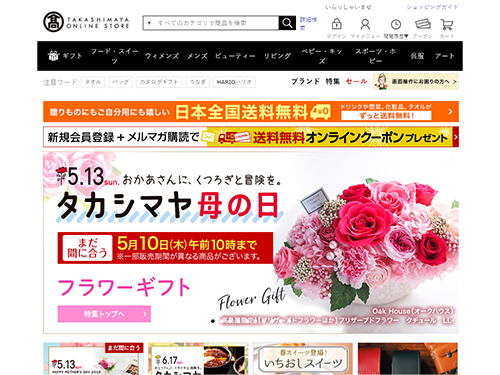Open the 特集 link
This screenshot has width=500, height=375.
click(x=333, y=81)
